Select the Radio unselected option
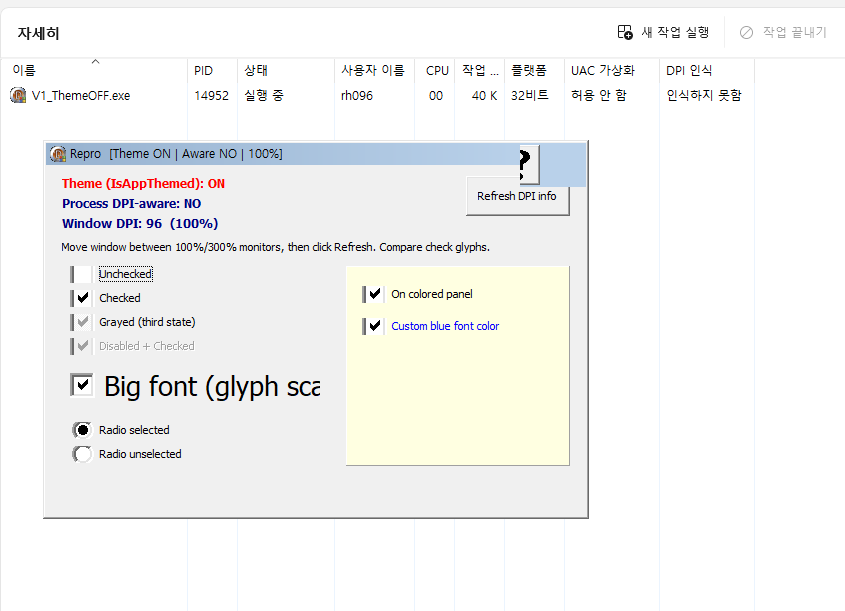The image size is (845, 611). 82,454
